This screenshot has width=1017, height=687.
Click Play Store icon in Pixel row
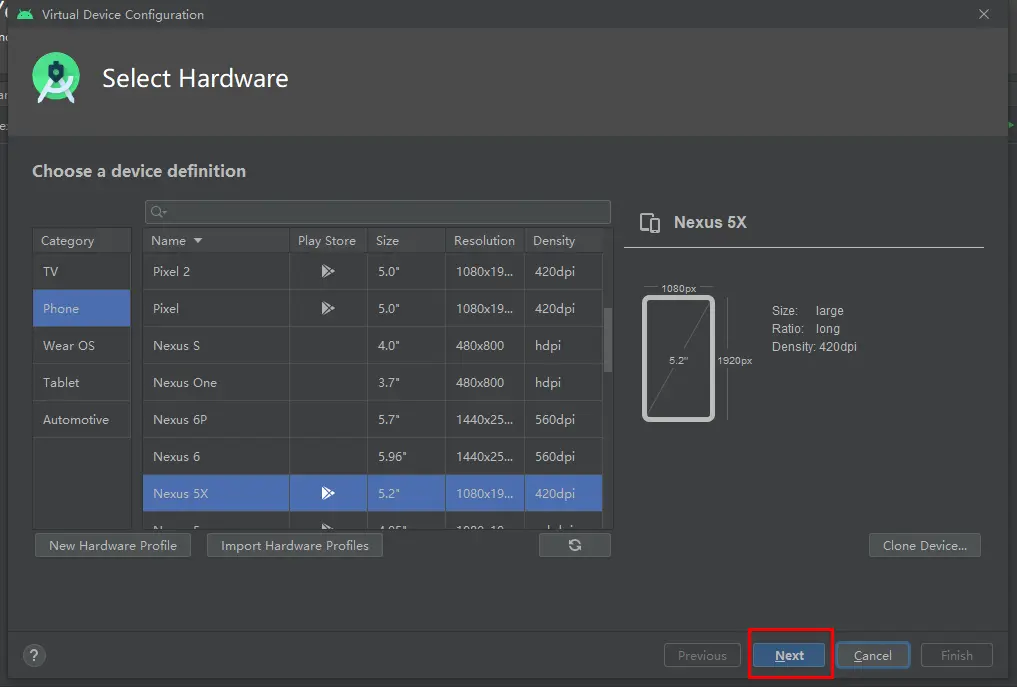click(x=328, y=308)
